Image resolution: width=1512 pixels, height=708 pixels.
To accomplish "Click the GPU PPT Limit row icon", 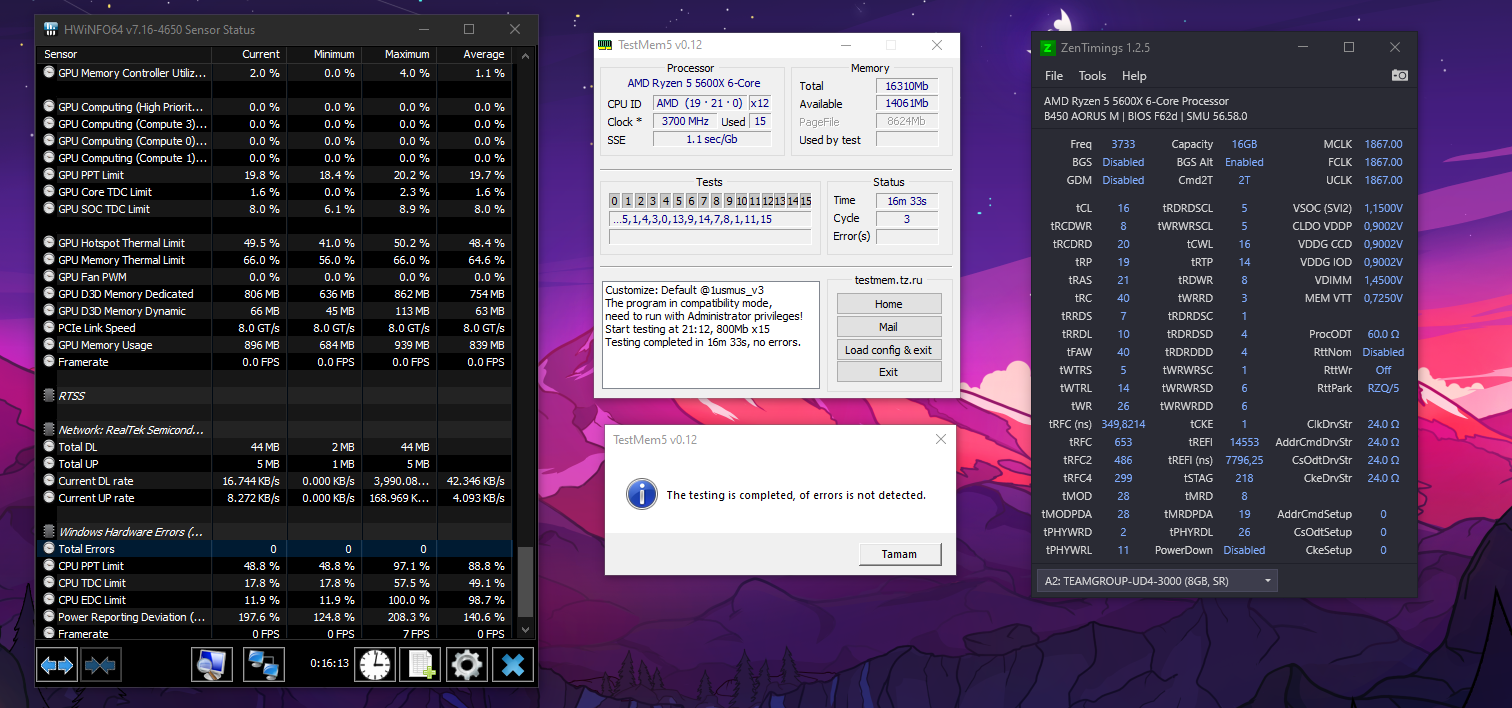I will [x=50, y=175].
